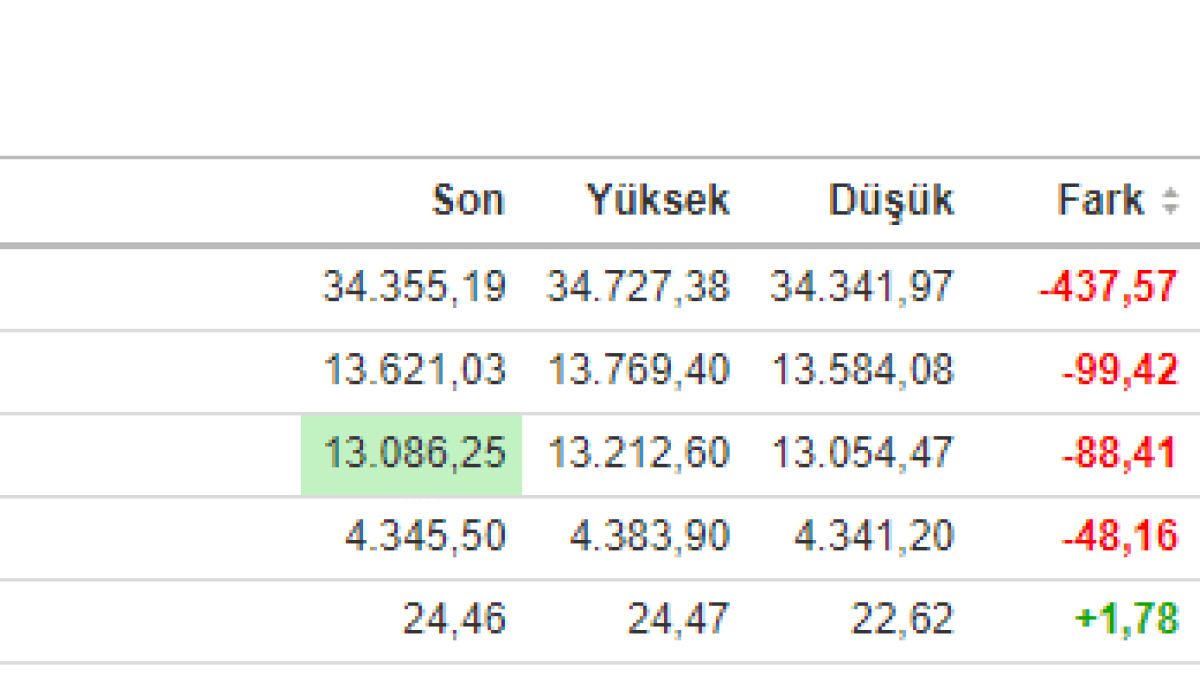The image size is (1200, 675).
Task: Click the red -99,42 Fark value
Action: [1119, 371]
